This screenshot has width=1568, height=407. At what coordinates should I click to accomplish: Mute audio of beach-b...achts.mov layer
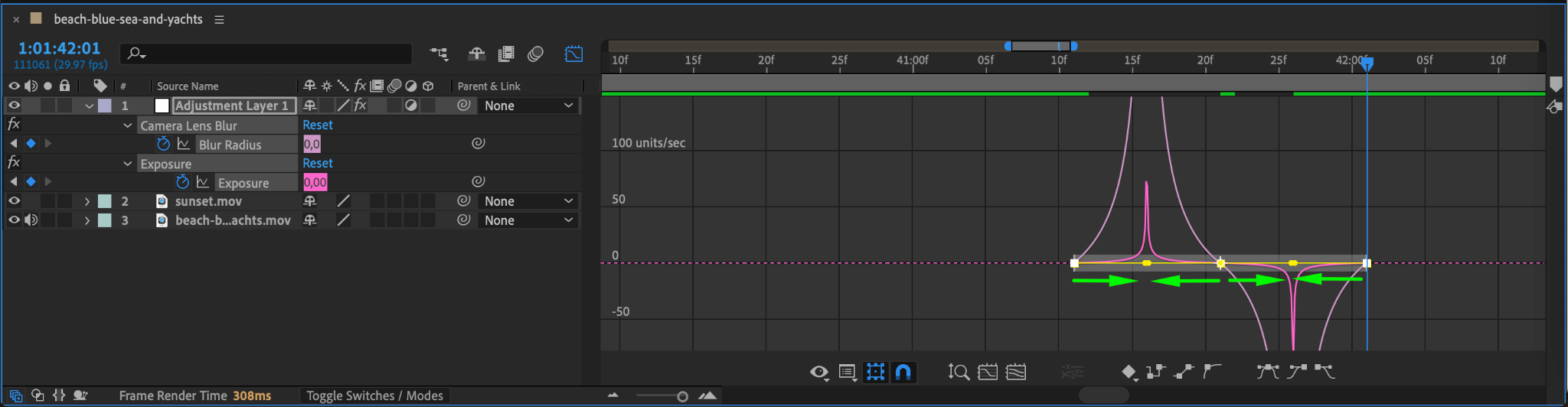point(31,220)
